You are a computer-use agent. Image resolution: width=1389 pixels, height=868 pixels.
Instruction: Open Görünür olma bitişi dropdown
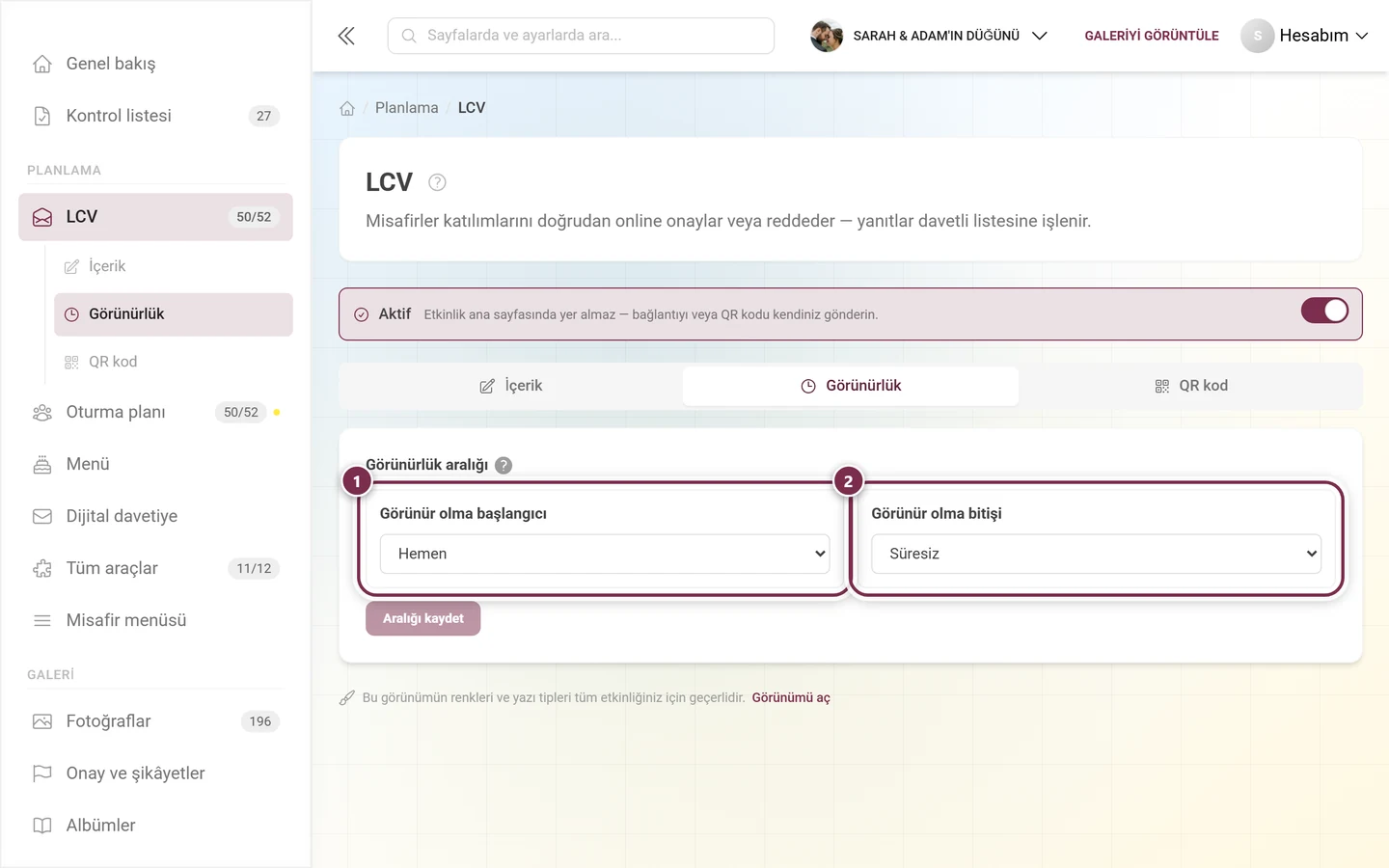[x=1096, y=554]
